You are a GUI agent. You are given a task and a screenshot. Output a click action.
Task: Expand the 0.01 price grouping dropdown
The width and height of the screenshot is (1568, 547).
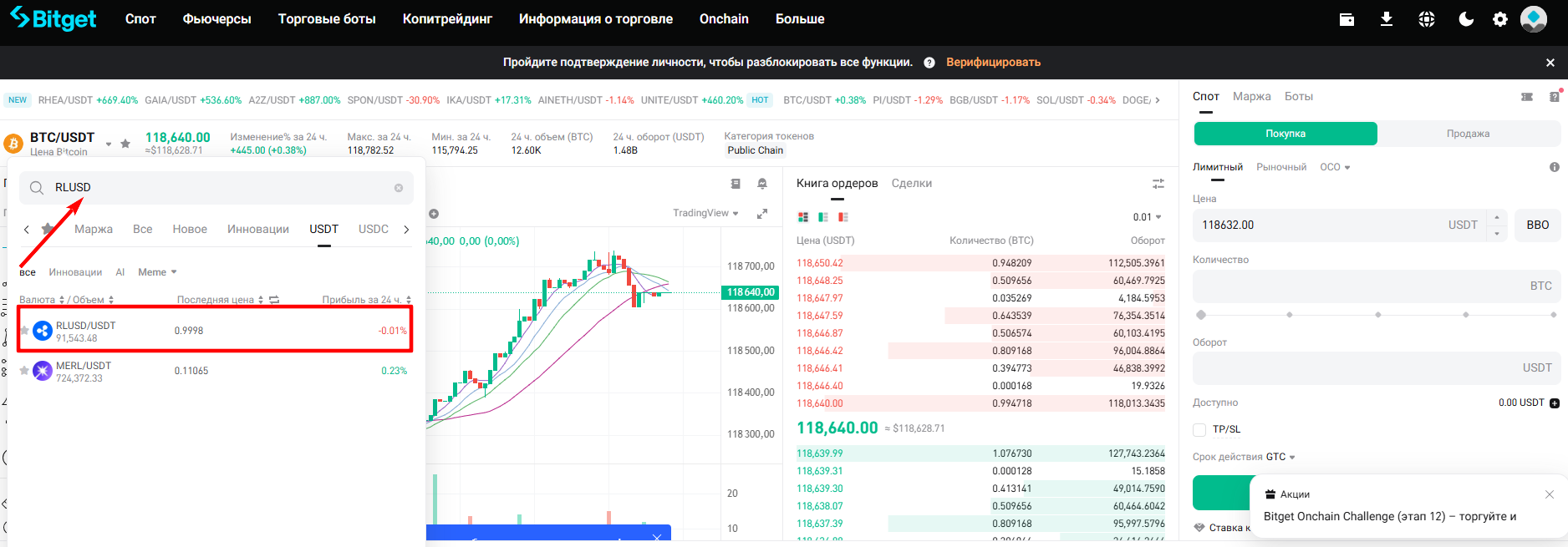(1148, 217)
